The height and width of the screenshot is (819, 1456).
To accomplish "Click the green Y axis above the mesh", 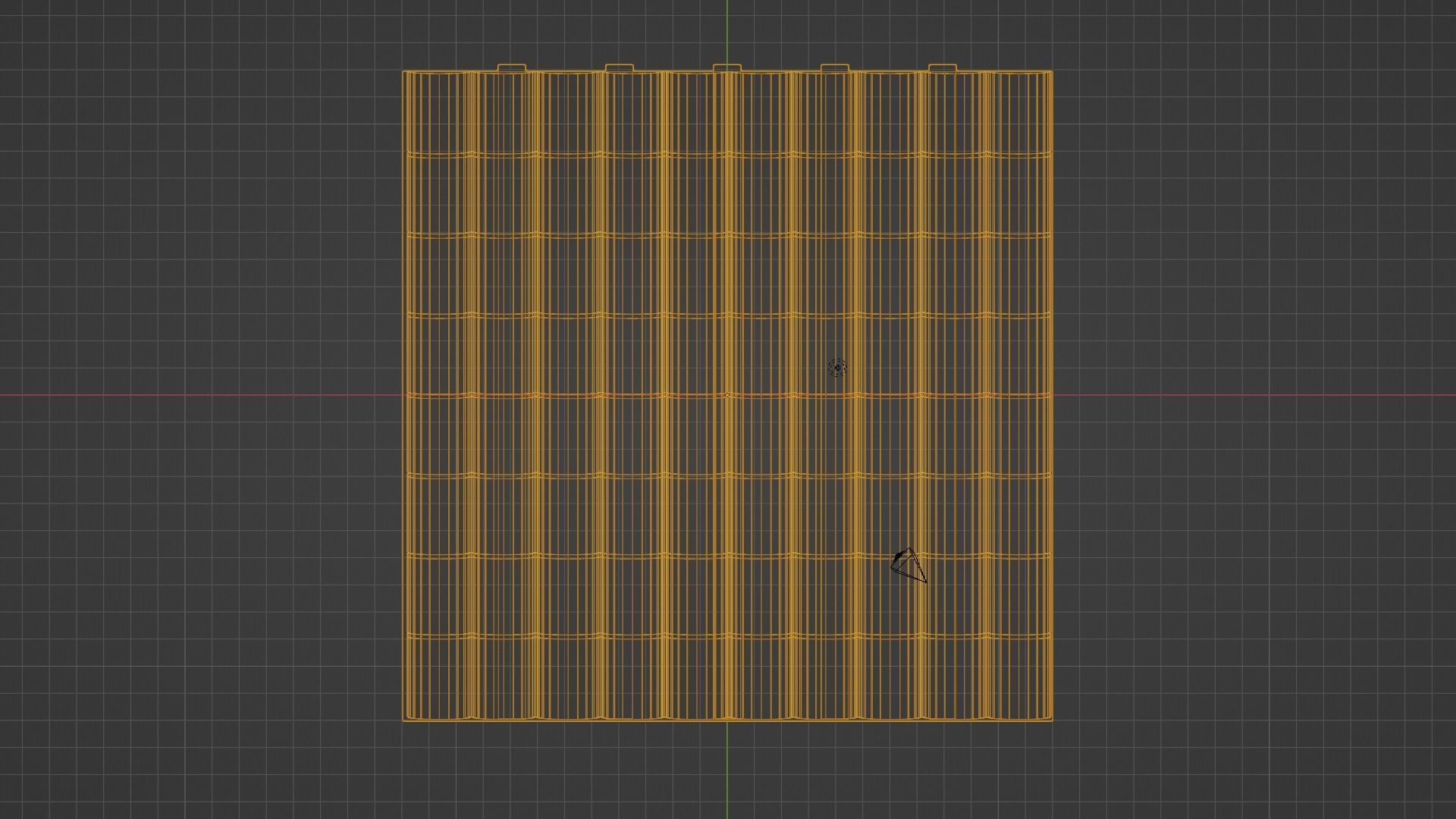I will [727, 30].
